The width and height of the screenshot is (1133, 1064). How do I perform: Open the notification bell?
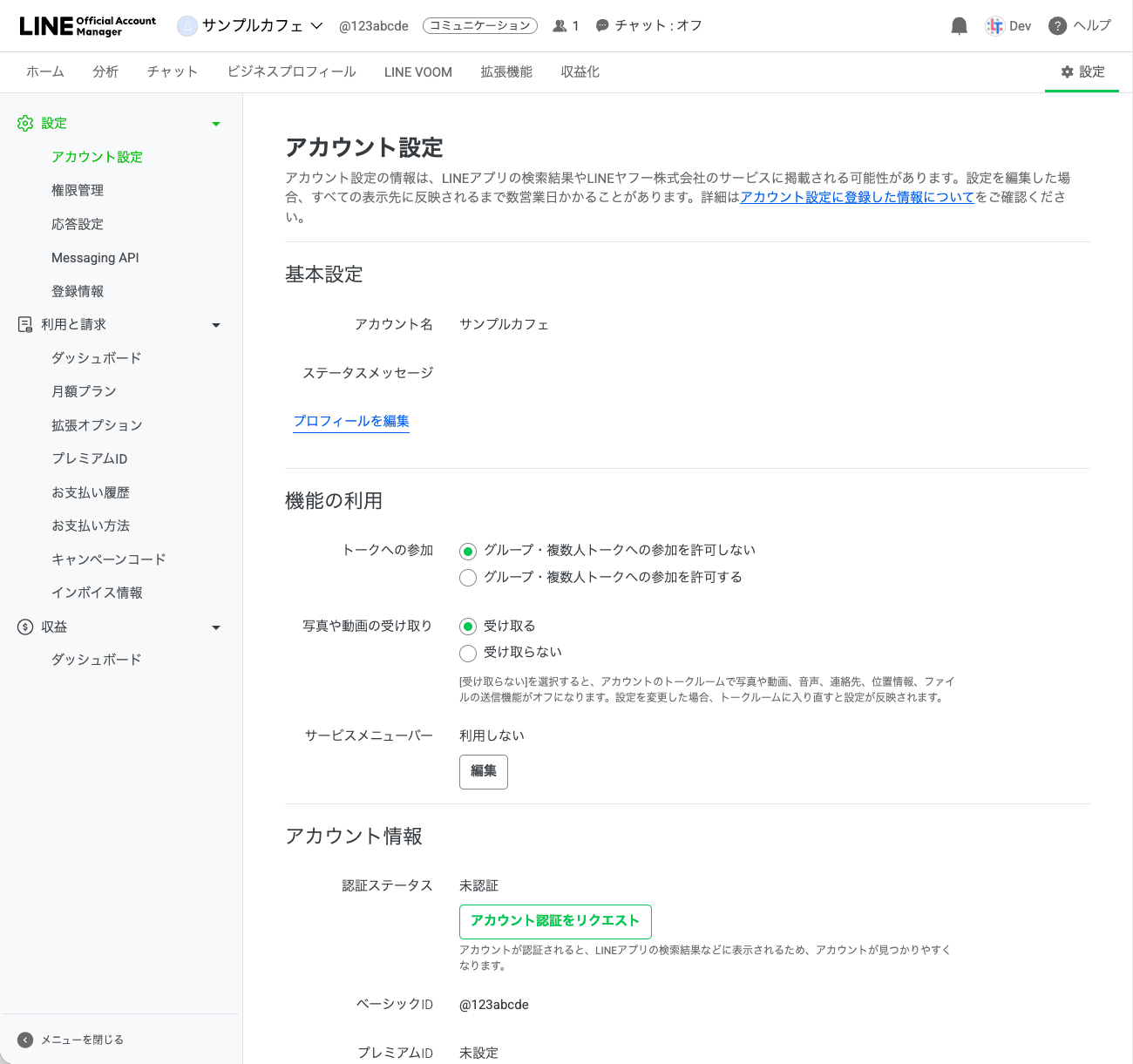click(x=959, y=26)
